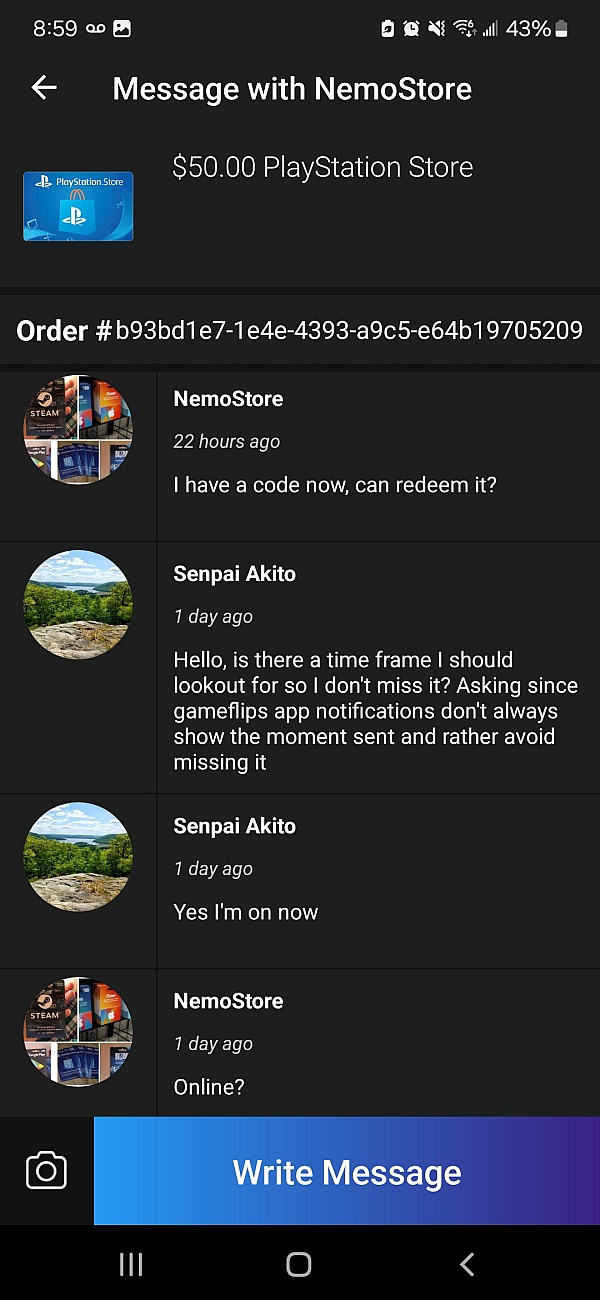
Task: Open camera to attach a photo
Action: [46, 1171]
